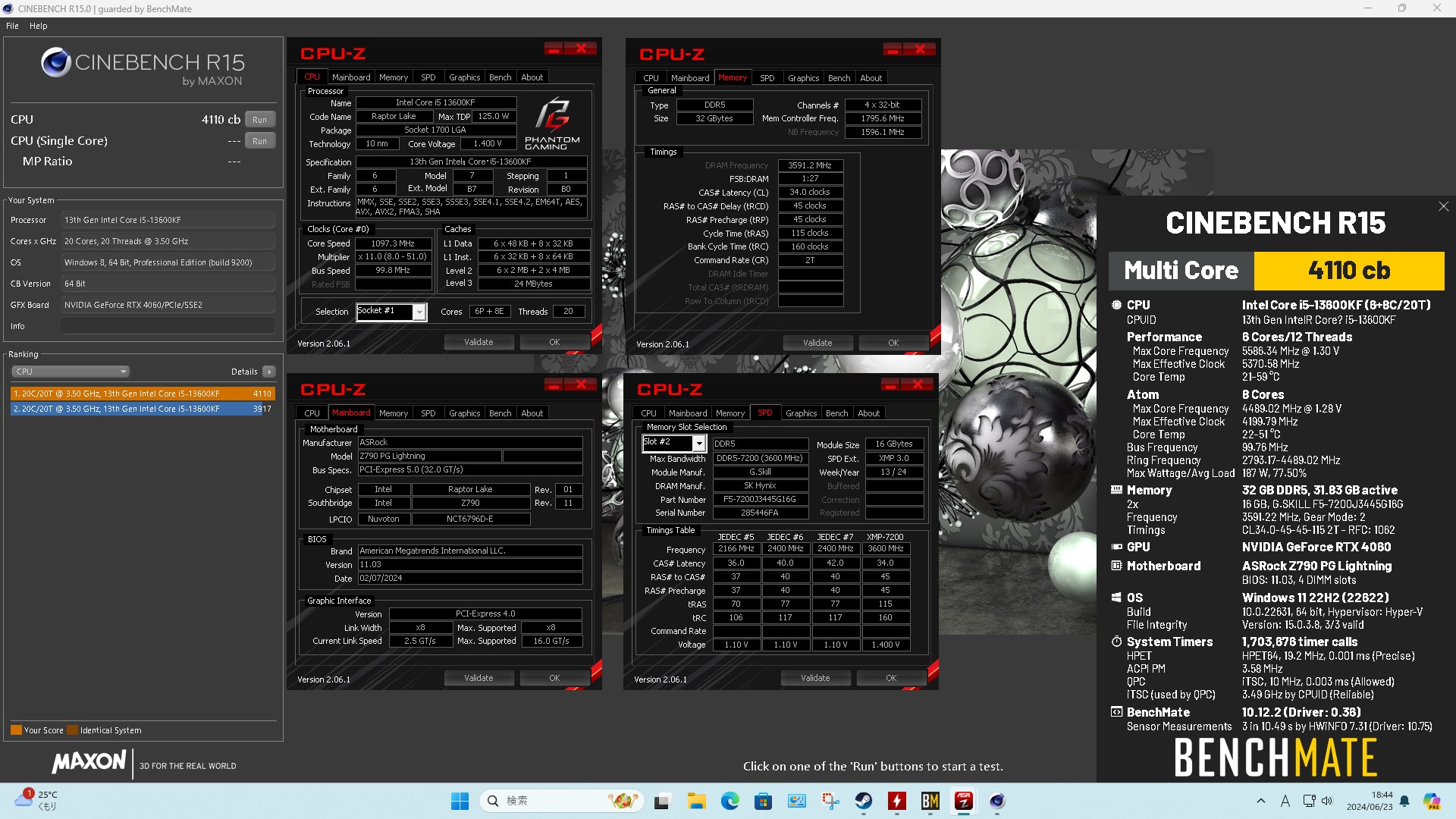Click GFX Board field RTX 4060
Viewport: 1456px width, 819px height.
click(168, 305)
